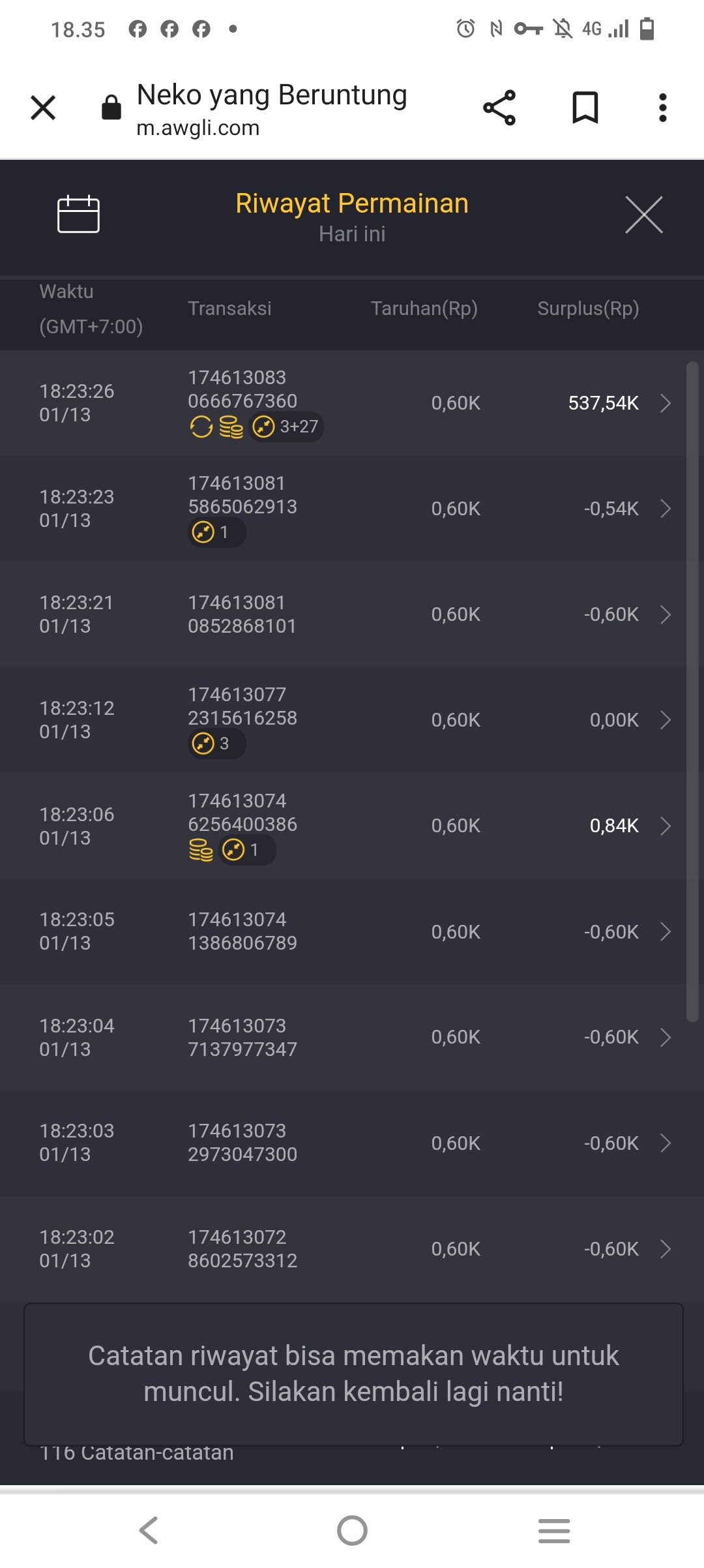Viewport: 704px width, 1568px height.
Task: Tap the coin stack icon on the 18:23:06 row
Action: coord(201,851)
